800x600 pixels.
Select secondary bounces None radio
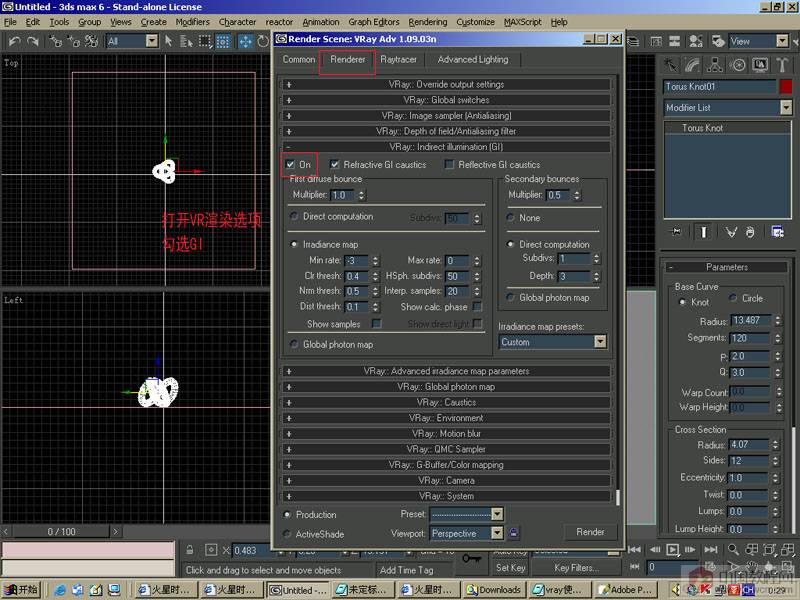point(510,217)
